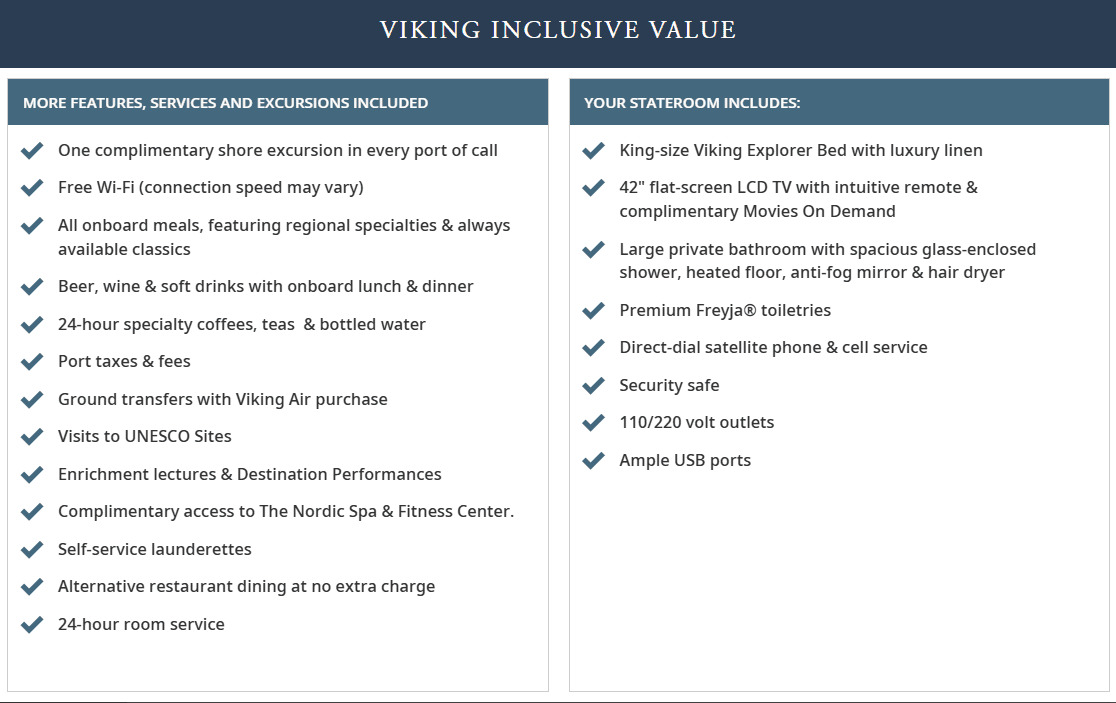Click the Alternative restaurant dining text

point(246,586)
